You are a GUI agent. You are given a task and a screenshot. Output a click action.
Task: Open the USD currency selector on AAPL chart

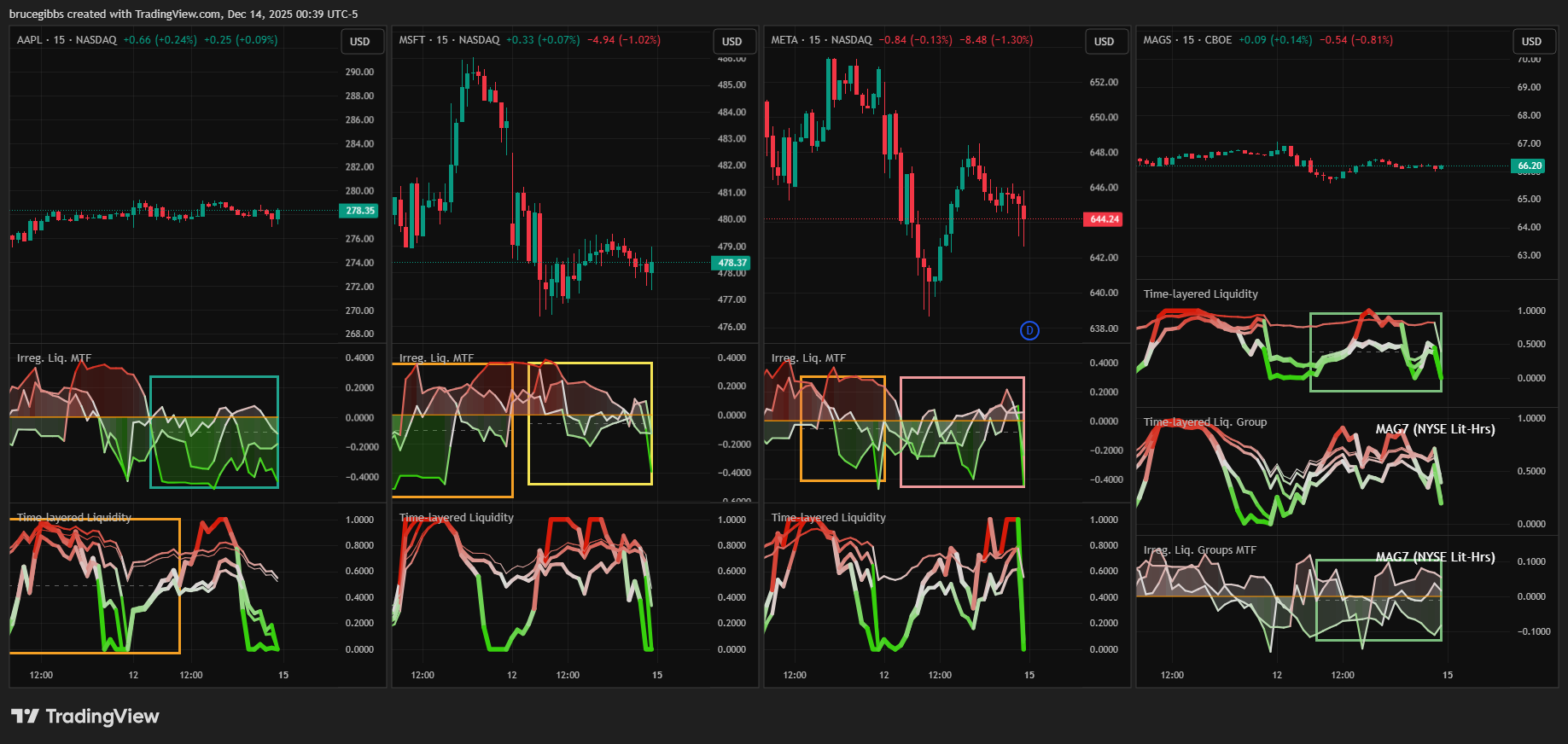(360, 42)
